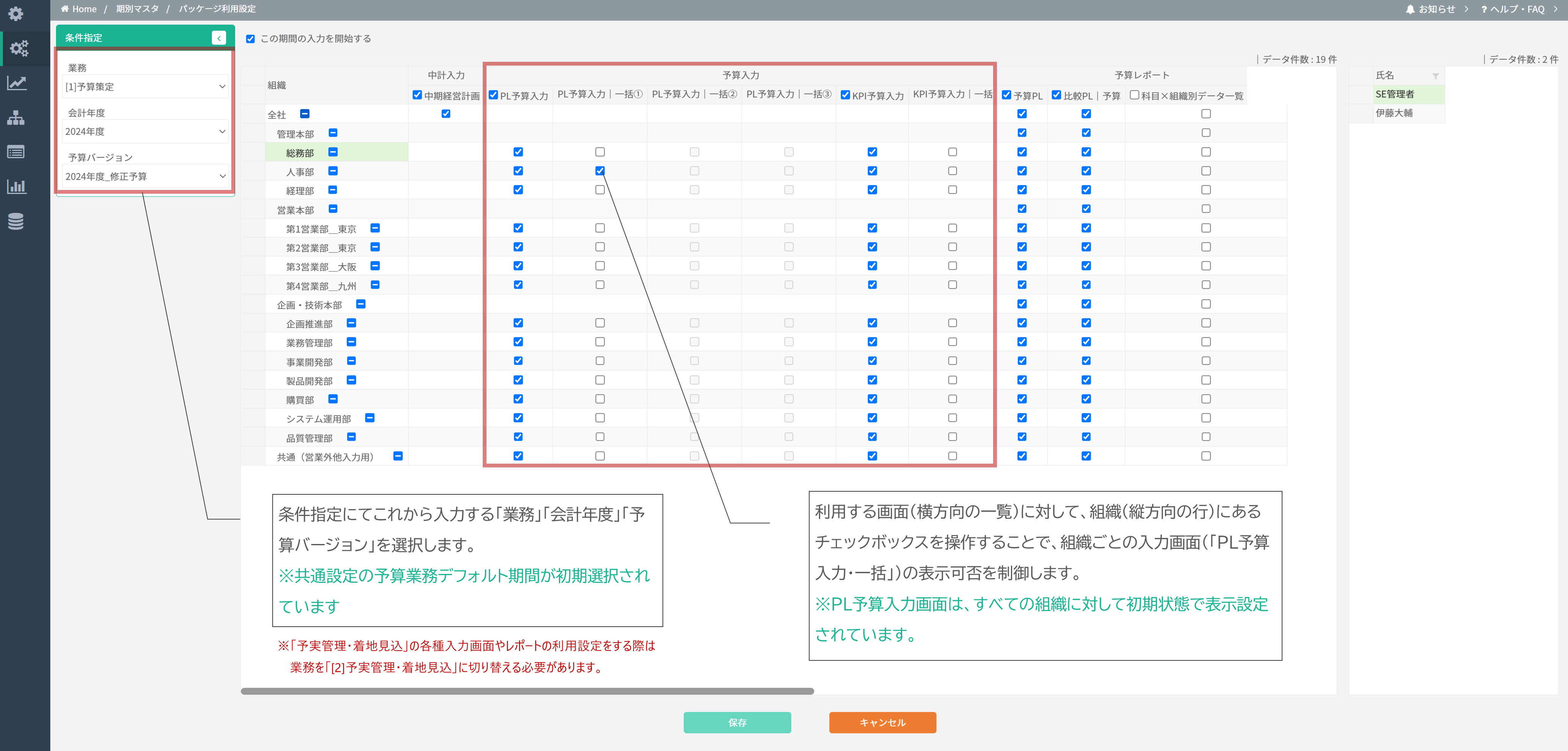Click the single gear icon at top
1568x751 pixels.
[x=16, y=13]
